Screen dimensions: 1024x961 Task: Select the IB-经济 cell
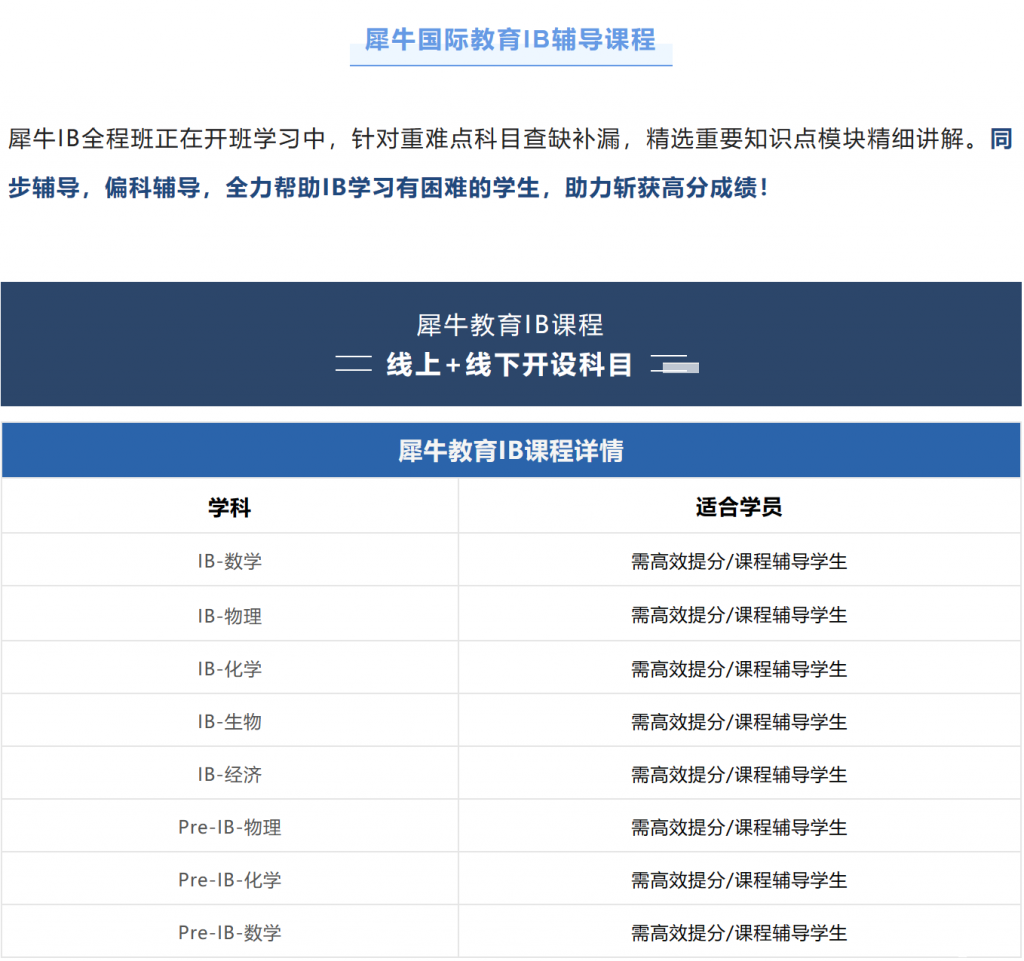point(230,774)
